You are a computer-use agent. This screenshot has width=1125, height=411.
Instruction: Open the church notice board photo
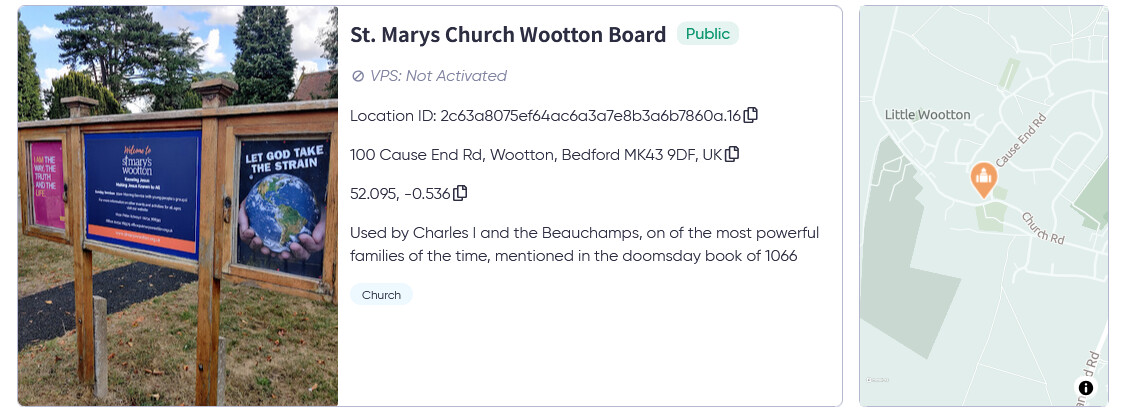[x=178, y=206]
